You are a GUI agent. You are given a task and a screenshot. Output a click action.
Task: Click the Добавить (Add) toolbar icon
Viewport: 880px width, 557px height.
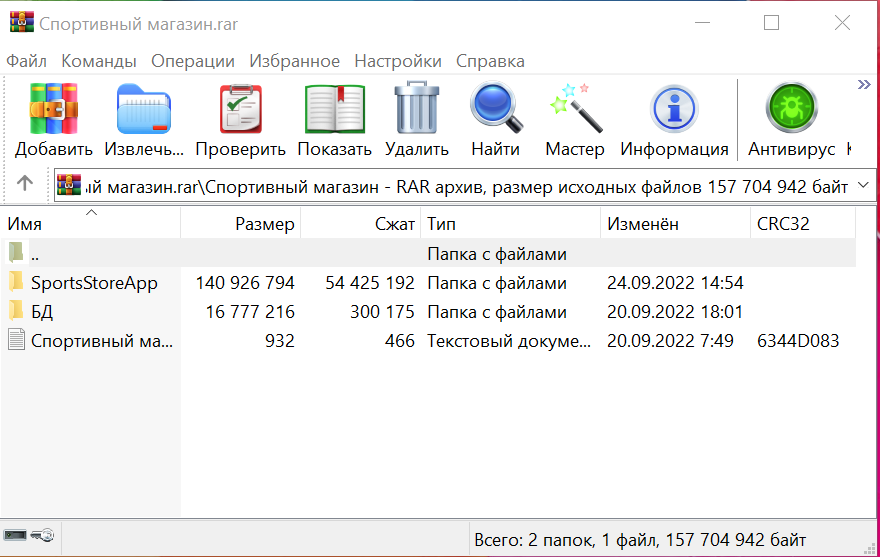[53, 108]
